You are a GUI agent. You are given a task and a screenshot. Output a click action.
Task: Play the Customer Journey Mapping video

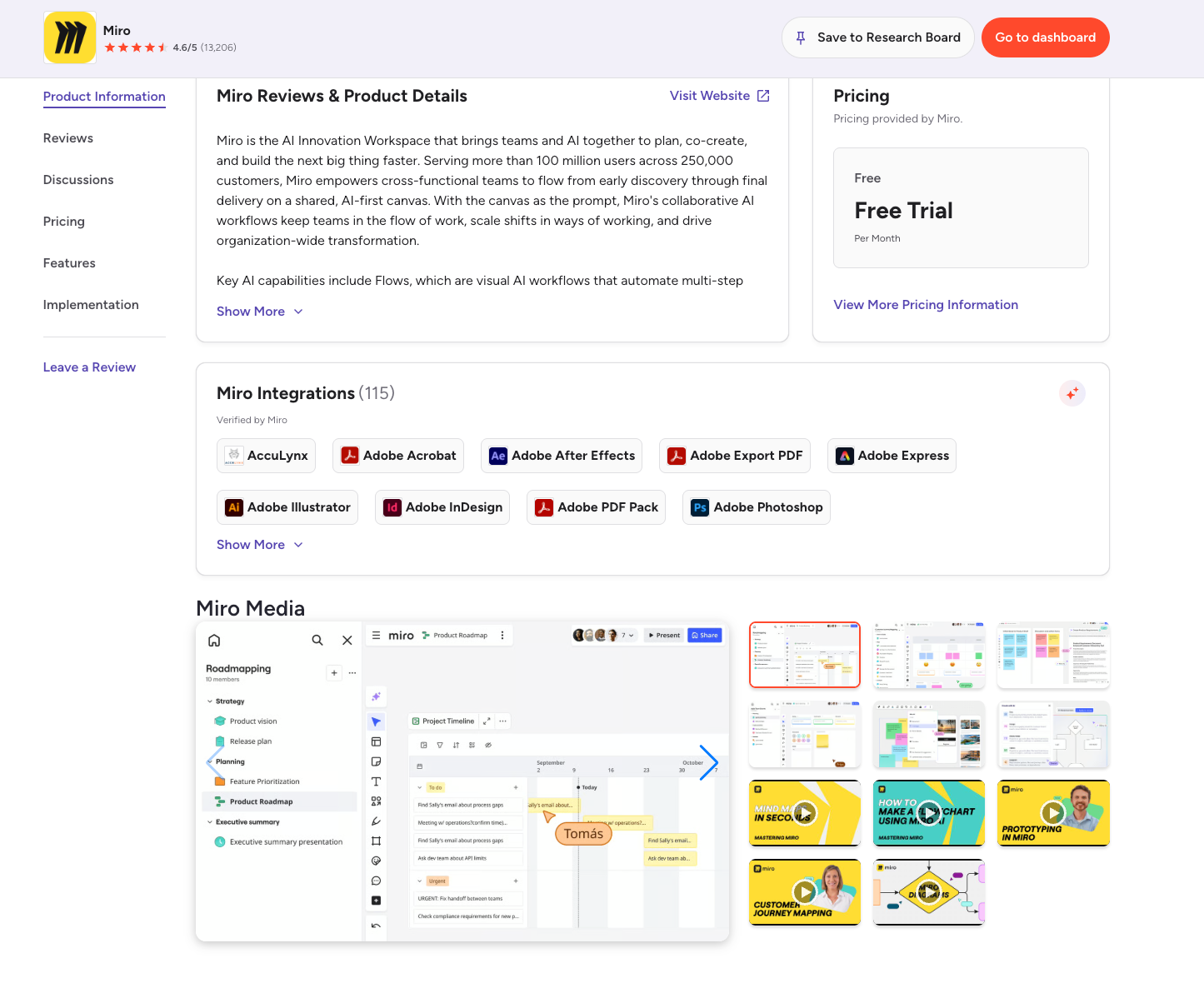[805, 891]
